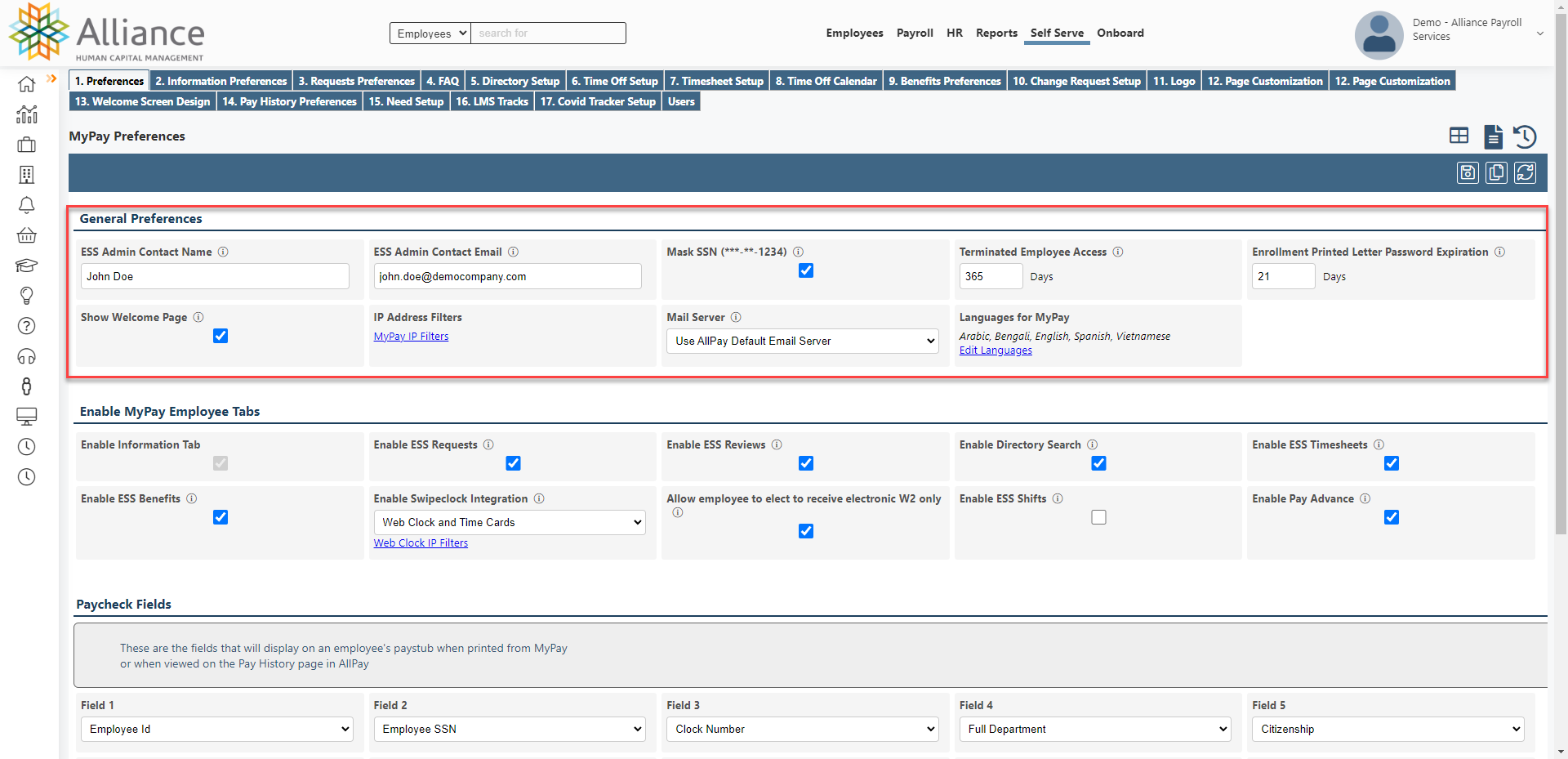Click the Refresh icon in the blue toolbar
This screenshot has height=759, width=1568.
click(x=1526, y=172)
